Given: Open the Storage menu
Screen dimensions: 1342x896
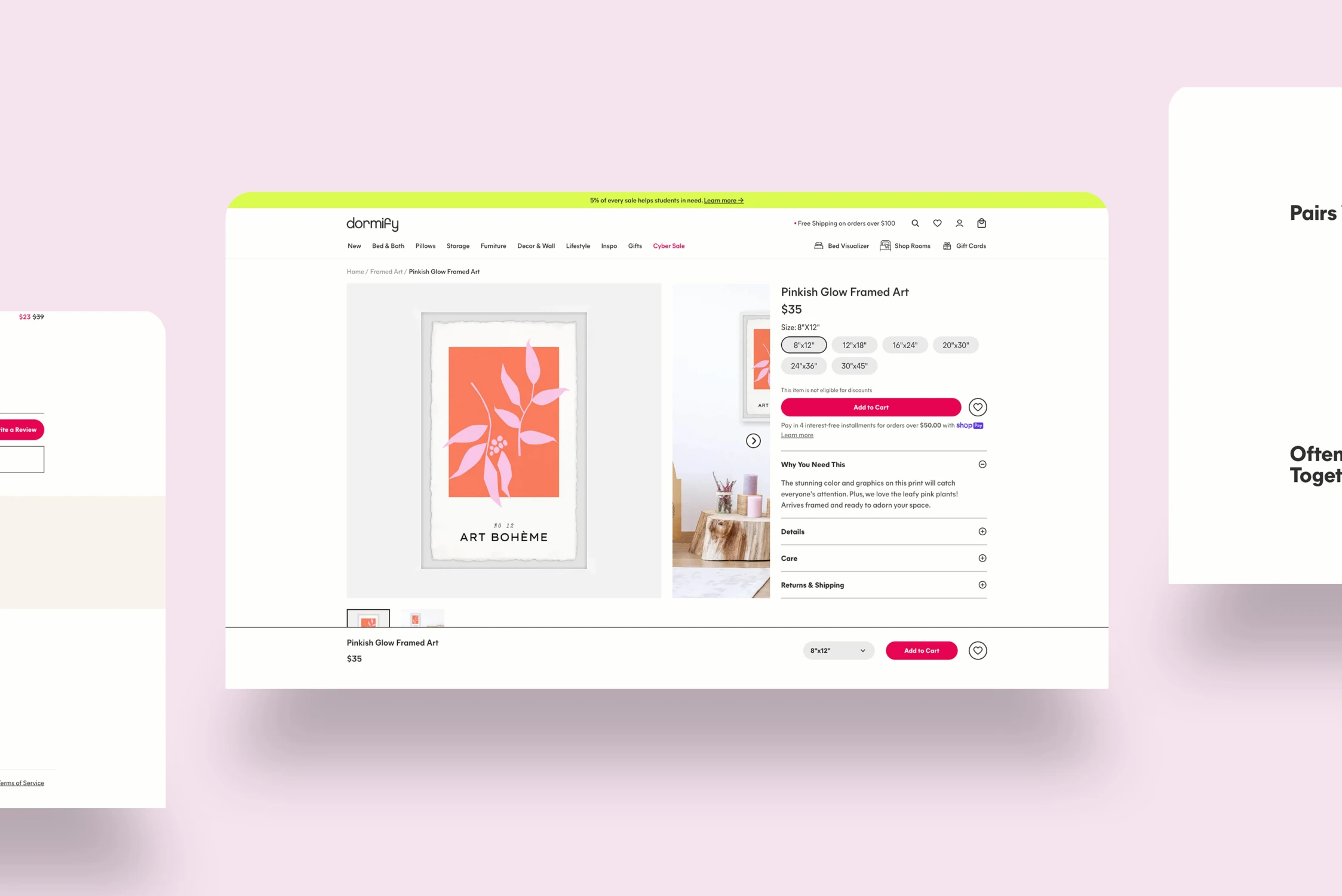Looking at the screenshot, I should pos(458,246).
